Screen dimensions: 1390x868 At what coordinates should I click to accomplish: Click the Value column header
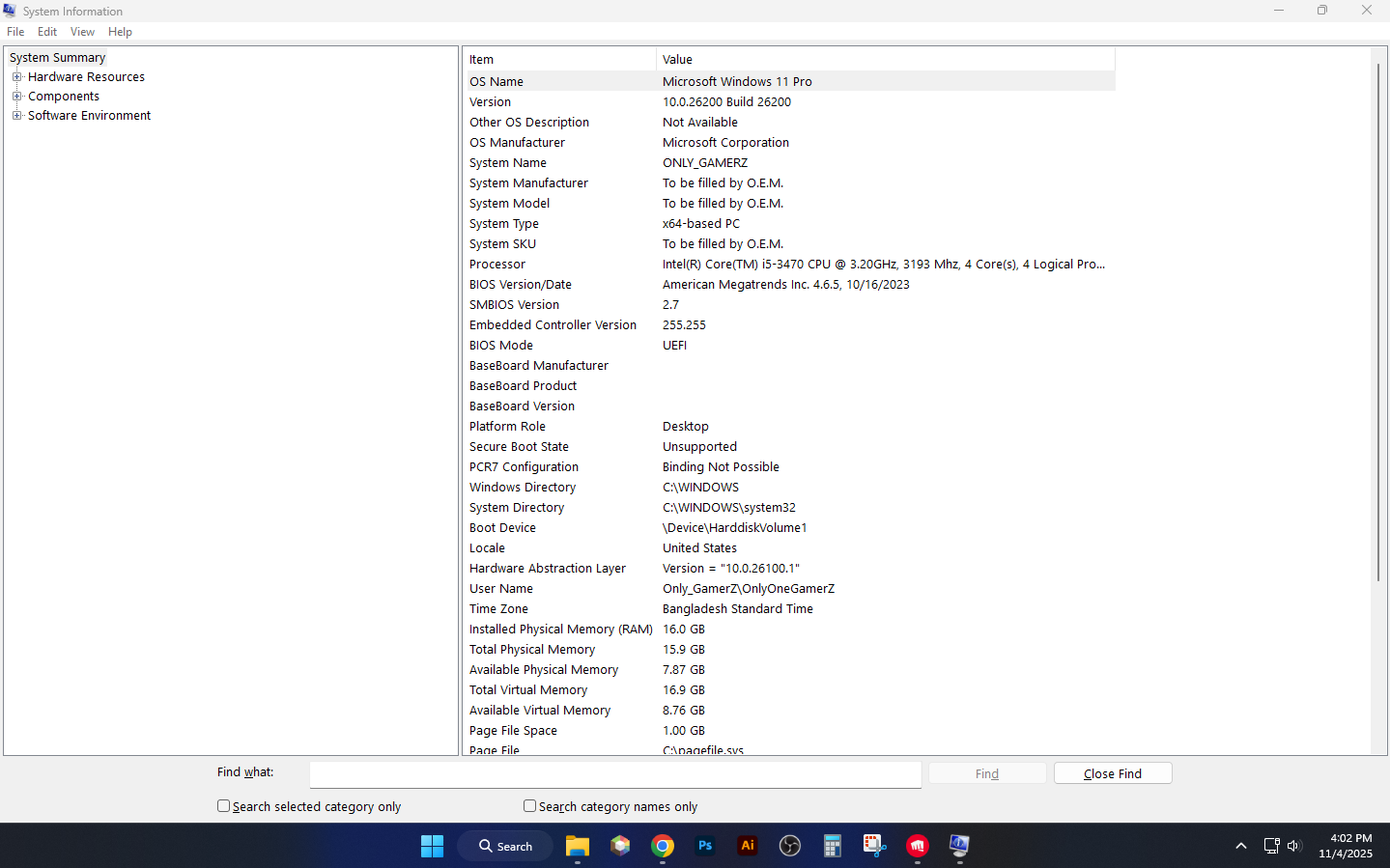point(886,60)
